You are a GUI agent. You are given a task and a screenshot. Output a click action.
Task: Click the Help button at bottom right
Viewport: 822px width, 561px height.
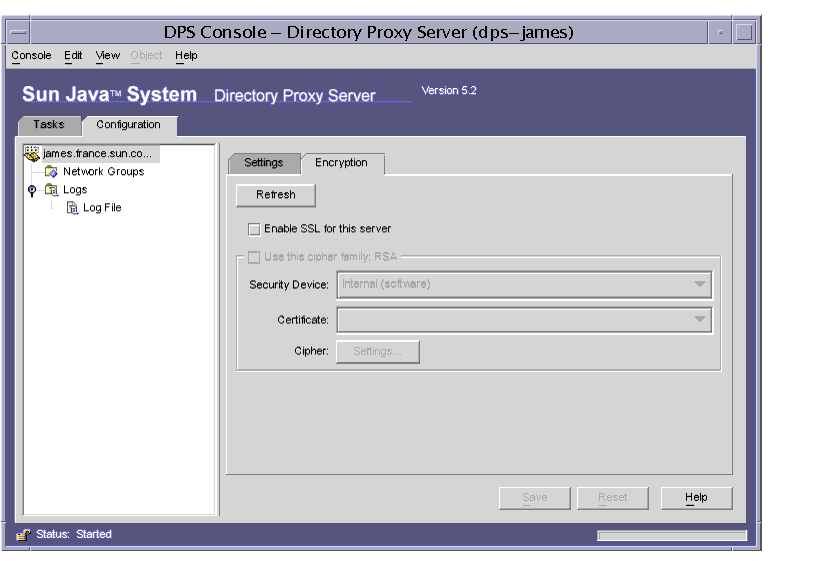point(696,498)
